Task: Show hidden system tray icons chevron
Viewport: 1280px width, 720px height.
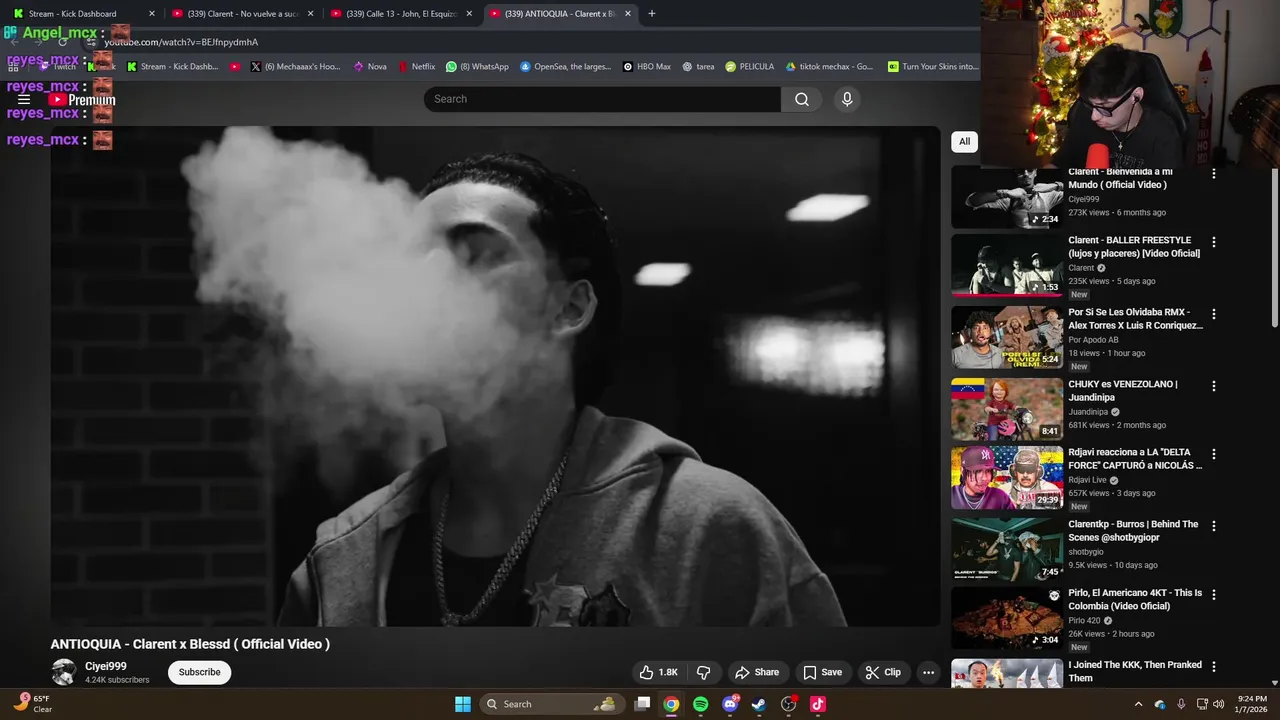Action: (x=1138, y=704)
